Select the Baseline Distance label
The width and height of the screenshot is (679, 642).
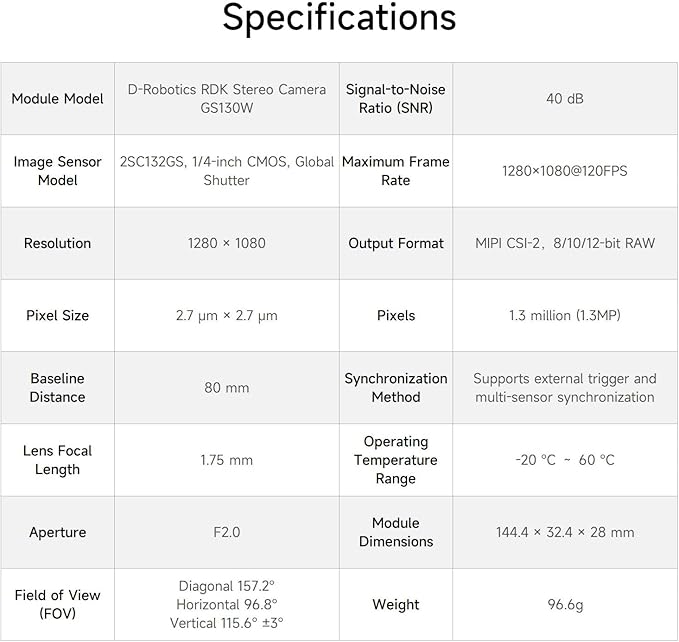(58, 387)
